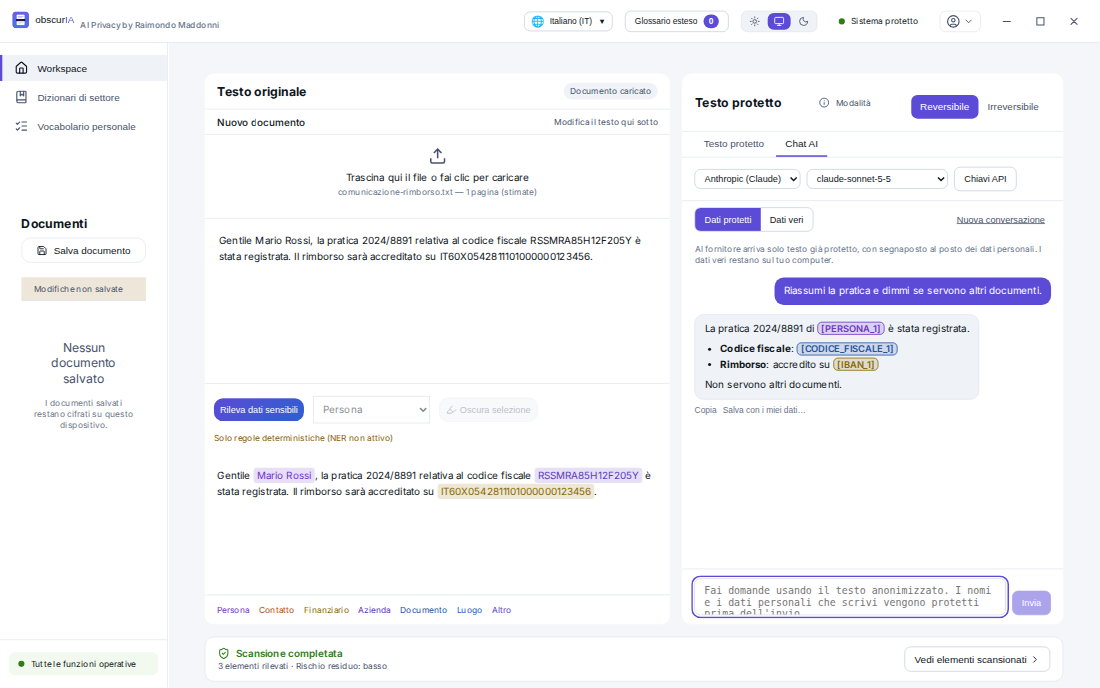The image size is (1100, 688).
Task: Select Irreversibile protection mode
Action: (x=1012, y=107)
